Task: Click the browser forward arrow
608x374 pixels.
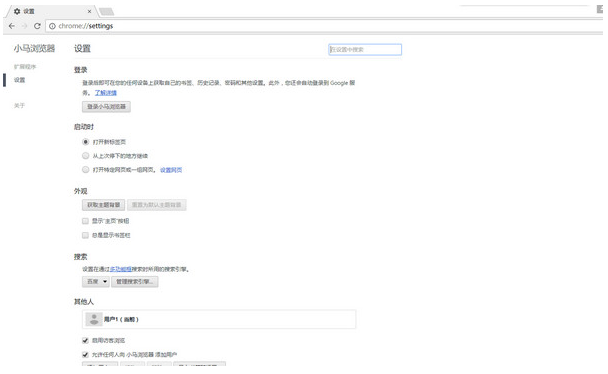Action: [24, 26]
